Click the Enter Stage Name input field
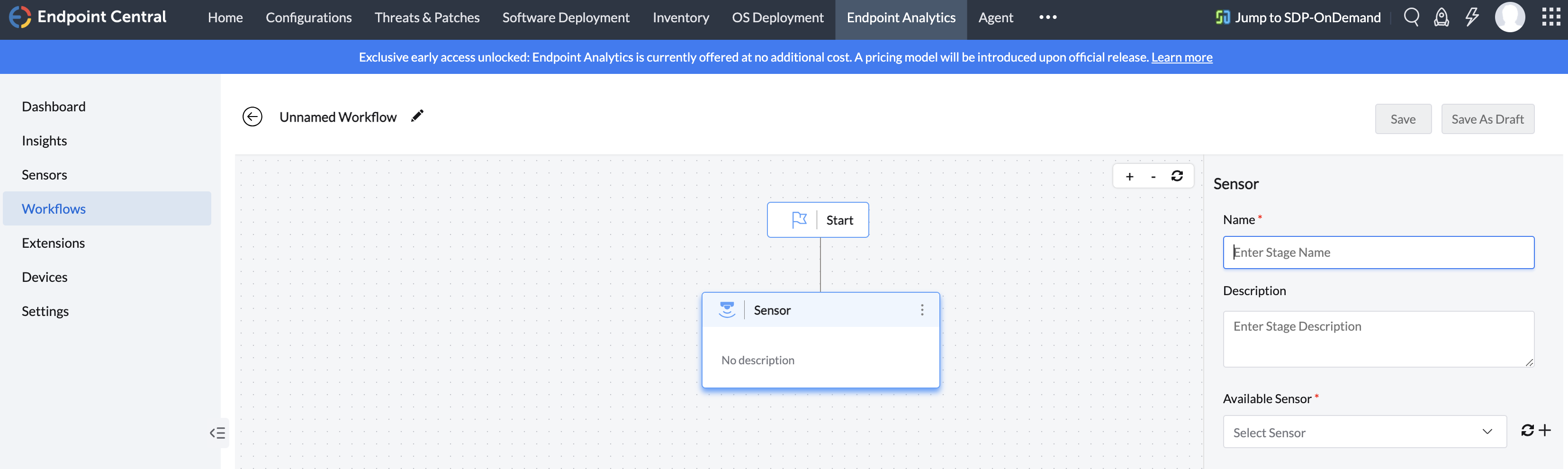Viewport: 1568px width, 469px height. coord(1378,252)
